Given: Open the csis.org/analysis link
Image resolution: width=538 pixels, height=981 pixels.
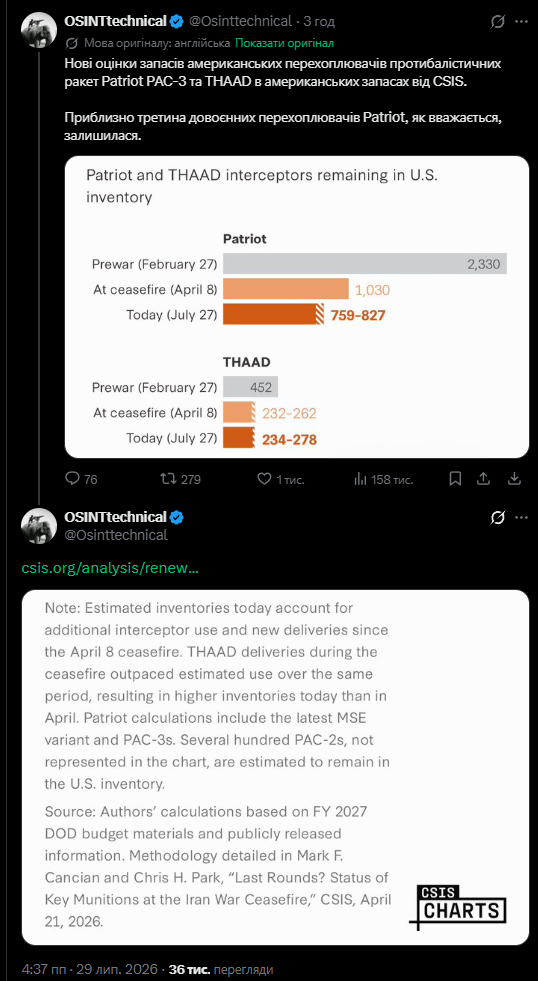Looking at the screenshot, I should tap(111, 568).
